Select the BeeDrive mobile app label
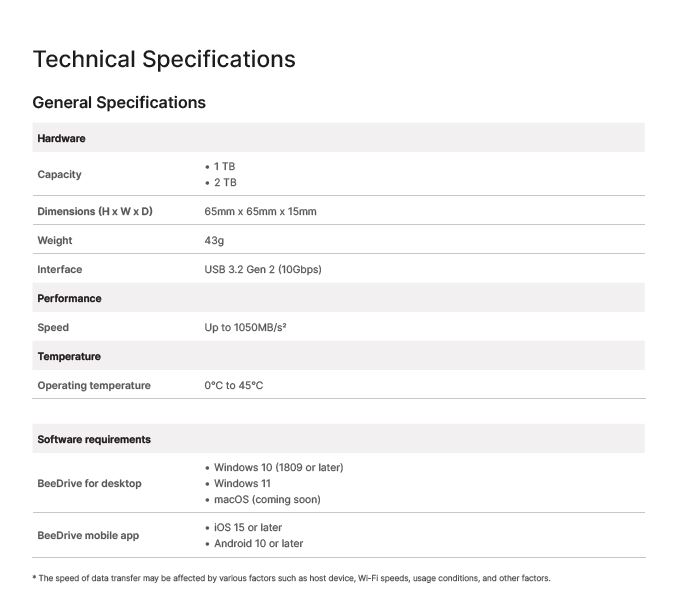675x611 pixels. tap(88, 535)
